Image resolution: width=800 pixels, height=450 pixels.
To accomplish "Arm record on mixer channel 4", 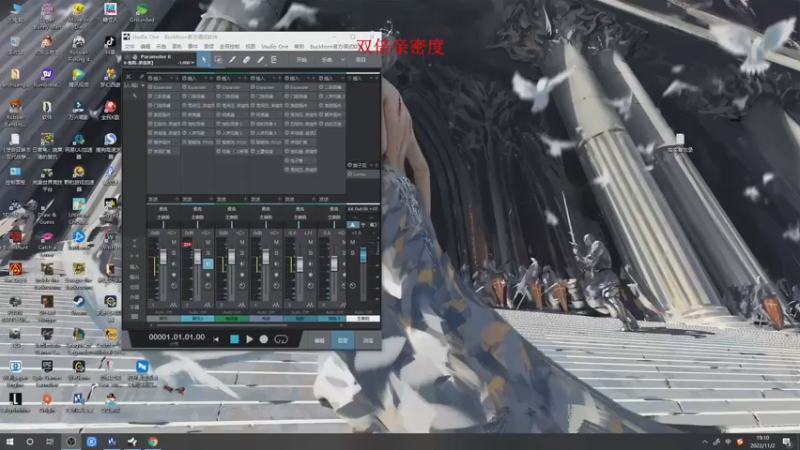I will 276,274.
